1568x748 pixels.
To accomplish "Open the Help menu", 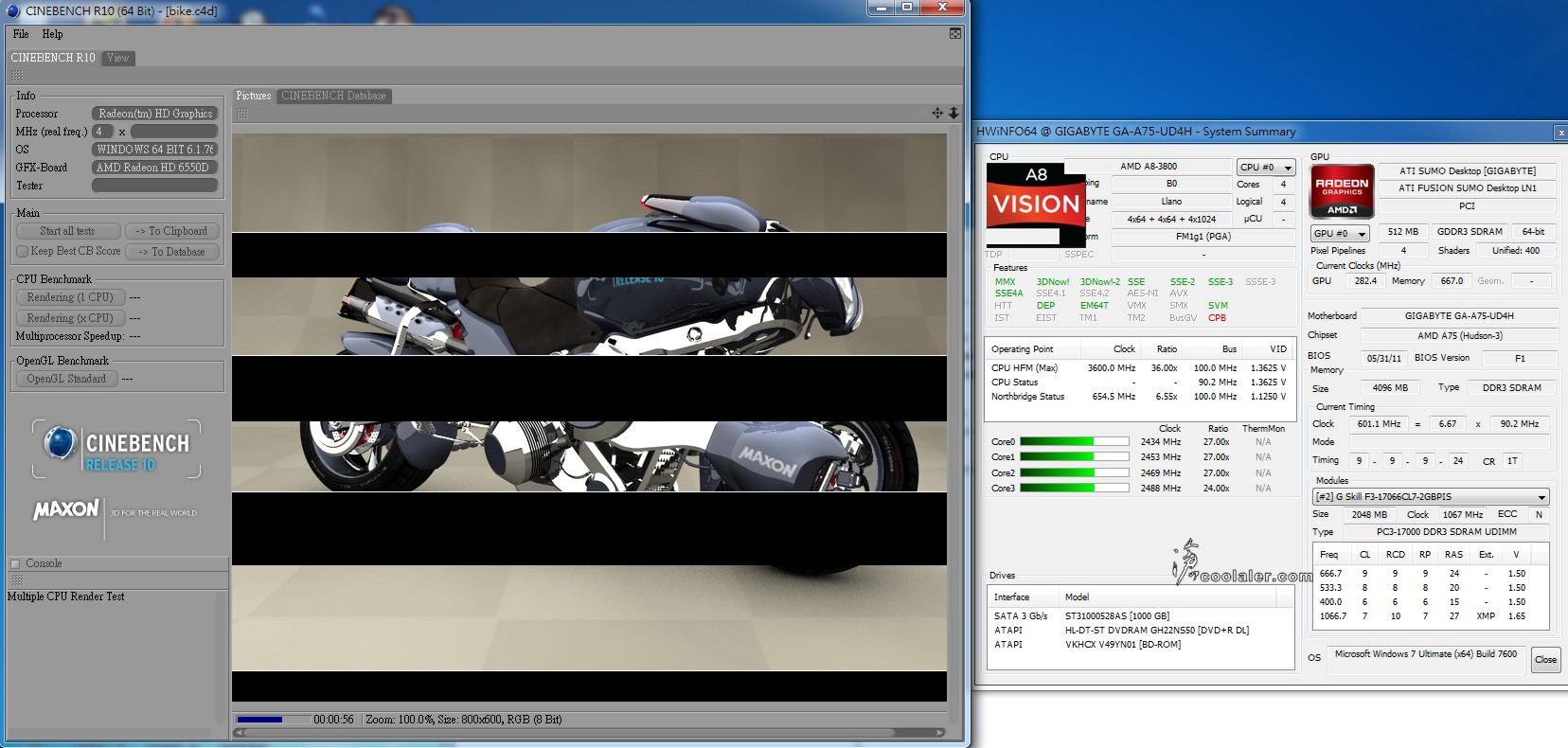I will [52, 34].
